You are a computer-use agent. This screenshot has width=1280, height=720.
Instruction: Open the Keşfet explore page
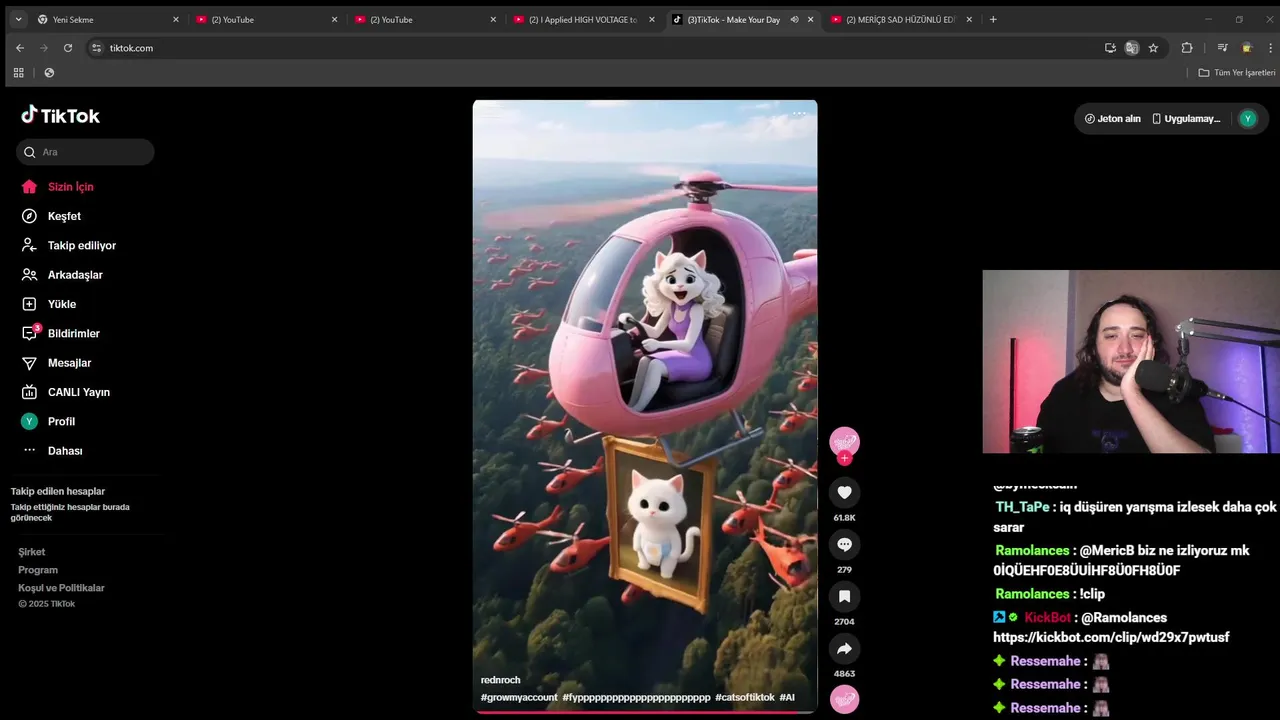52,216
